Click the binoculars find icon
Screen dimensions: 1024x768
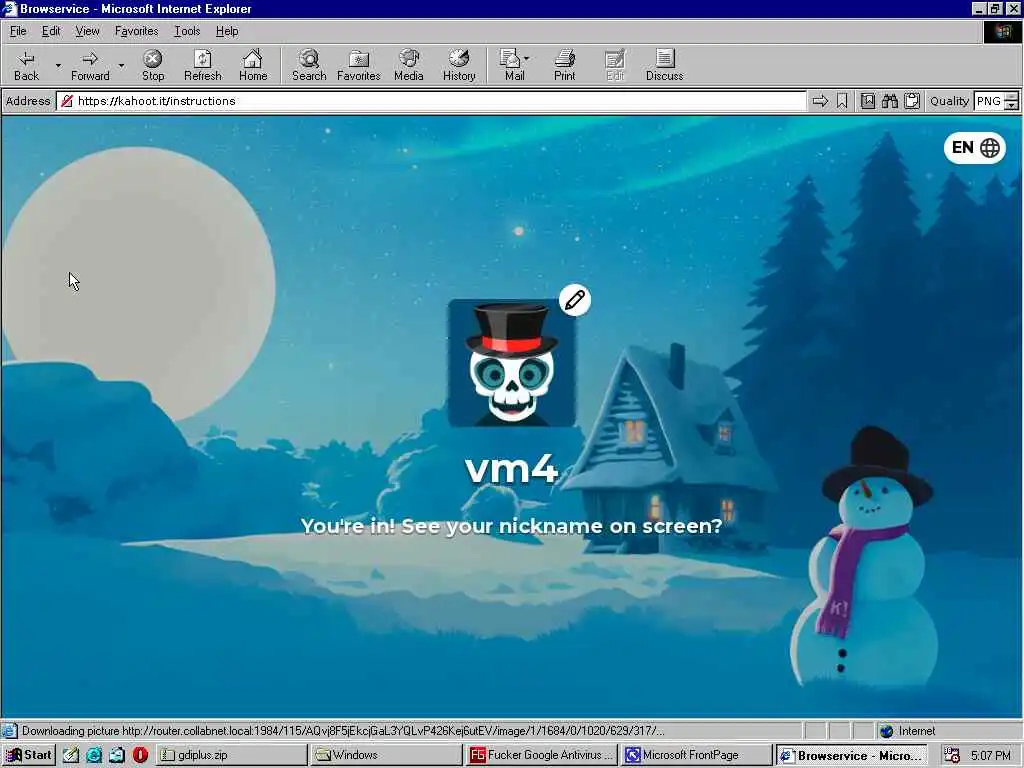pyautogui.click(x=889, y=101)
